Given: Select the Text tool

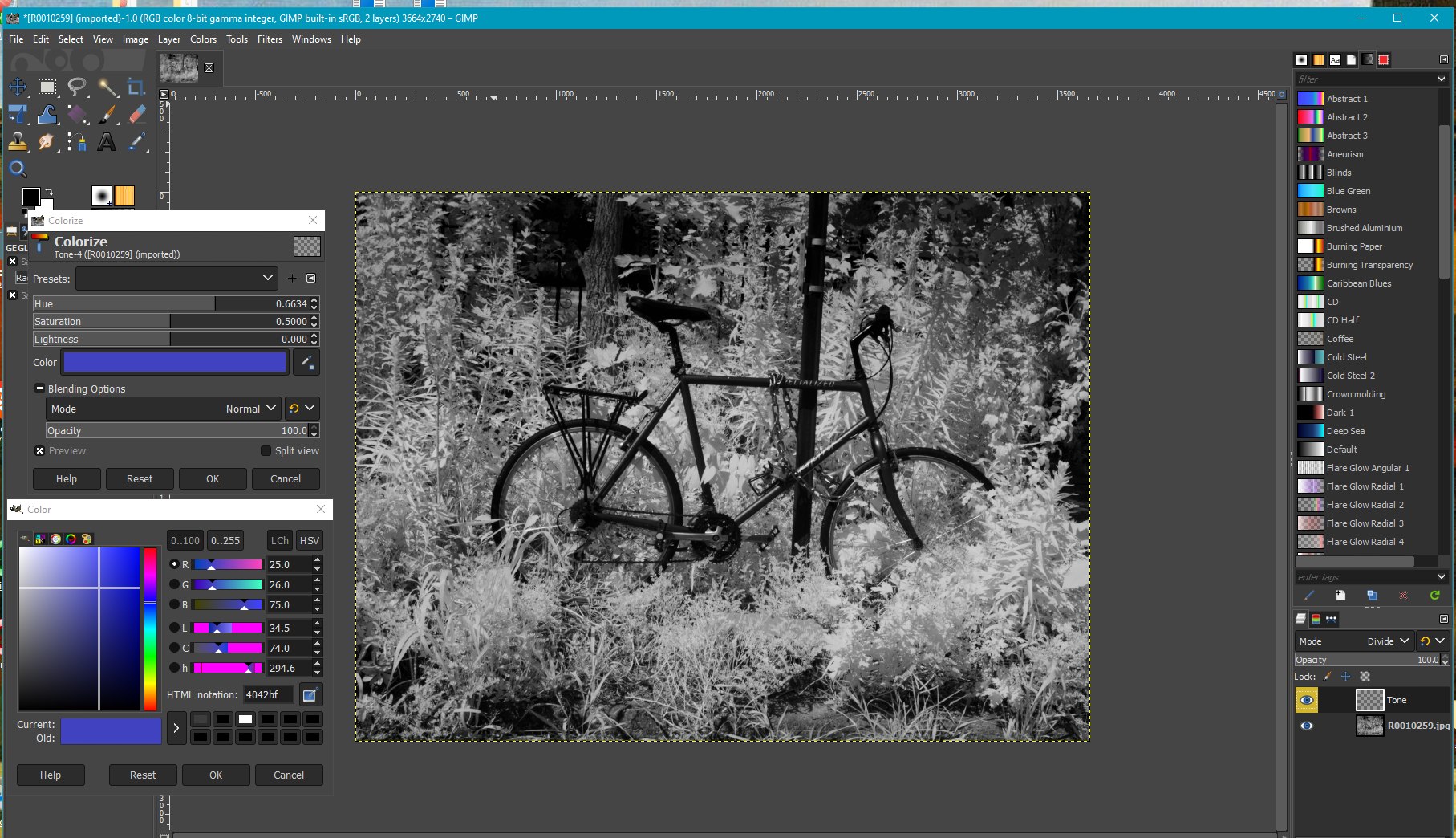Looking at the screenshot, I should click(x=106, y=143).
